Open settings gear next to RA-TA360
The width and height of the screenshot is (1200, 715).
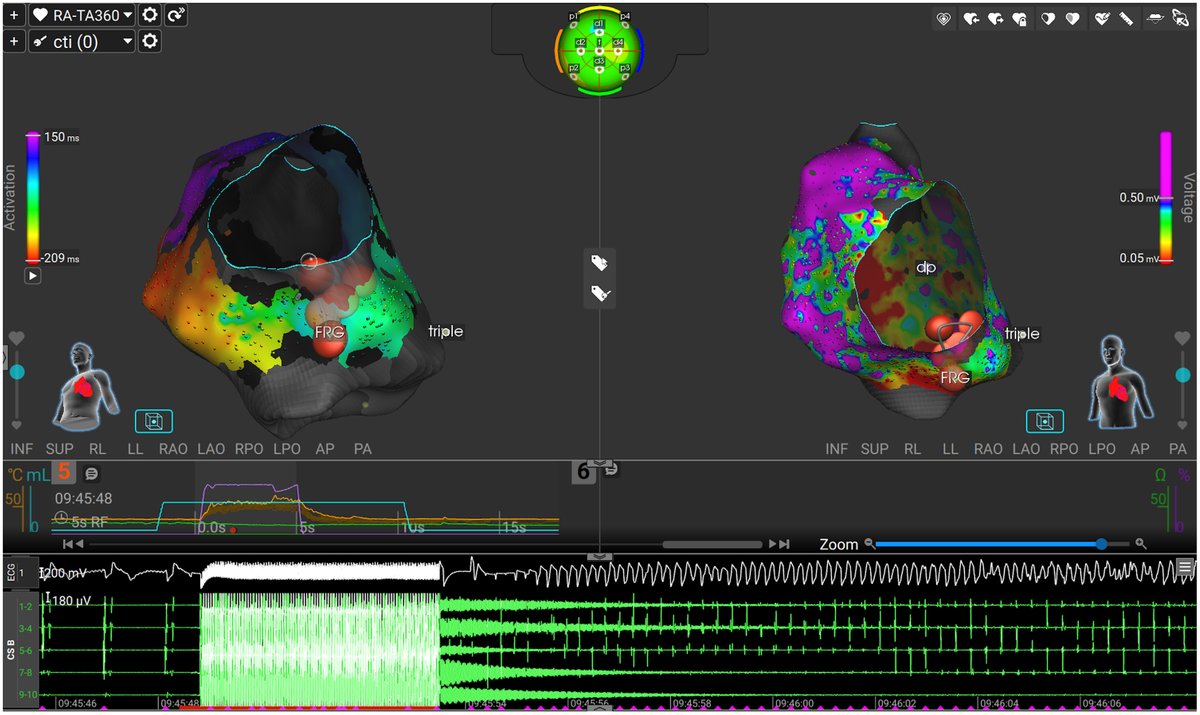click(x=148, y=15)
